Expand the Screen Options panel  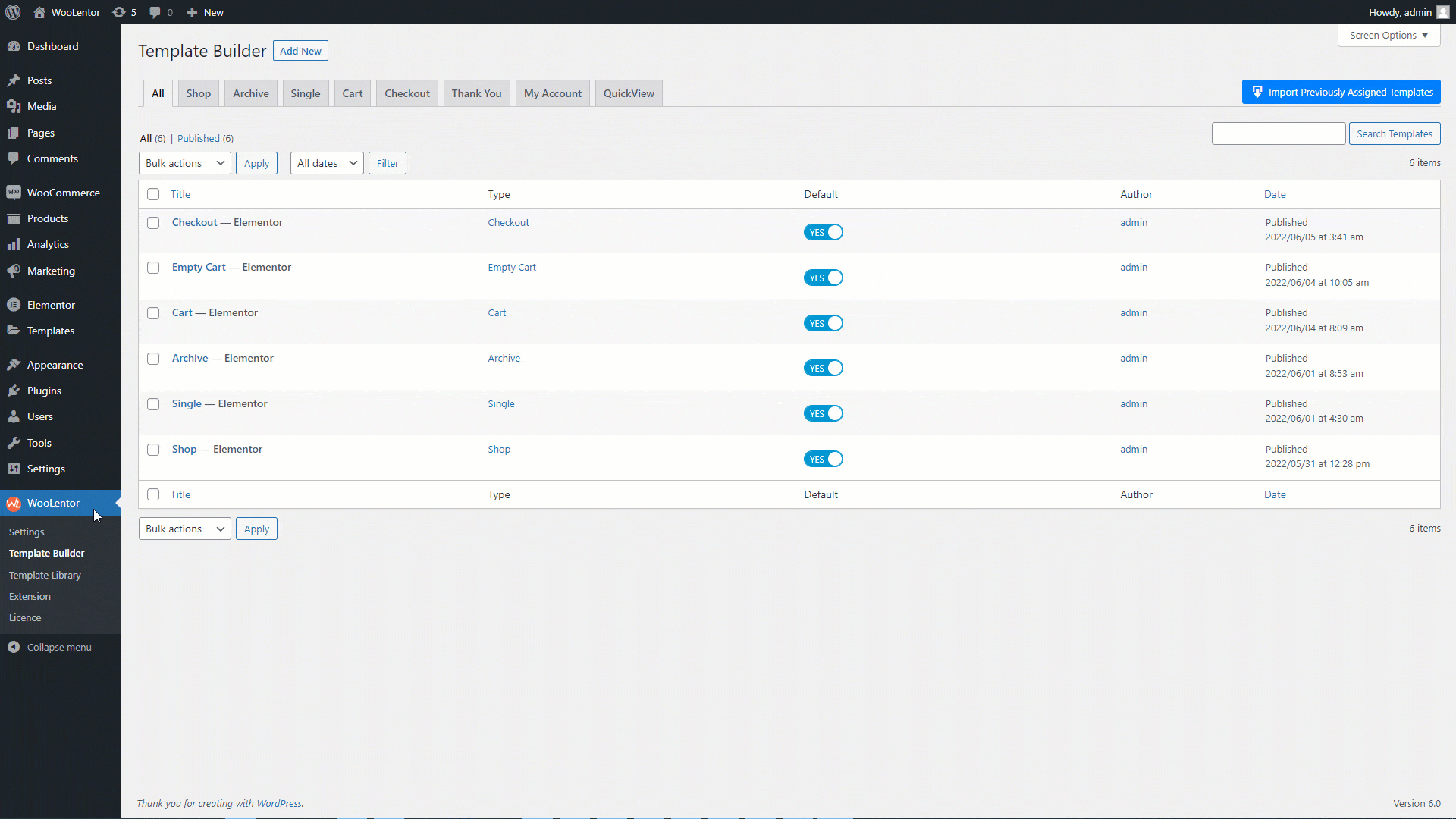click(x=1389, y=36)
